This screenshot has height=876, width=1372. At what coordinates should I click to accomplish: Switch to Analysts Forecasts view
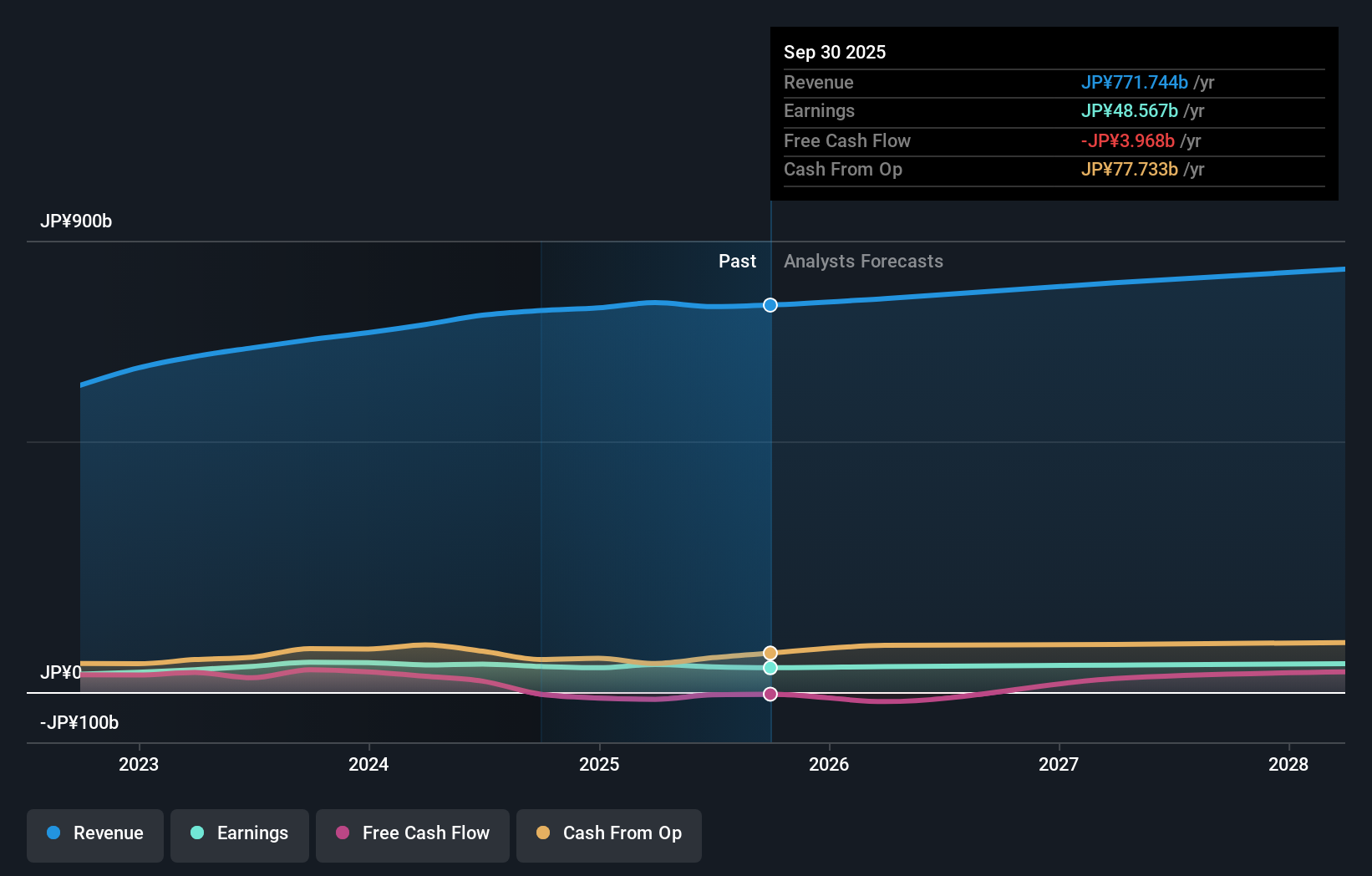[x=864, y=261]
